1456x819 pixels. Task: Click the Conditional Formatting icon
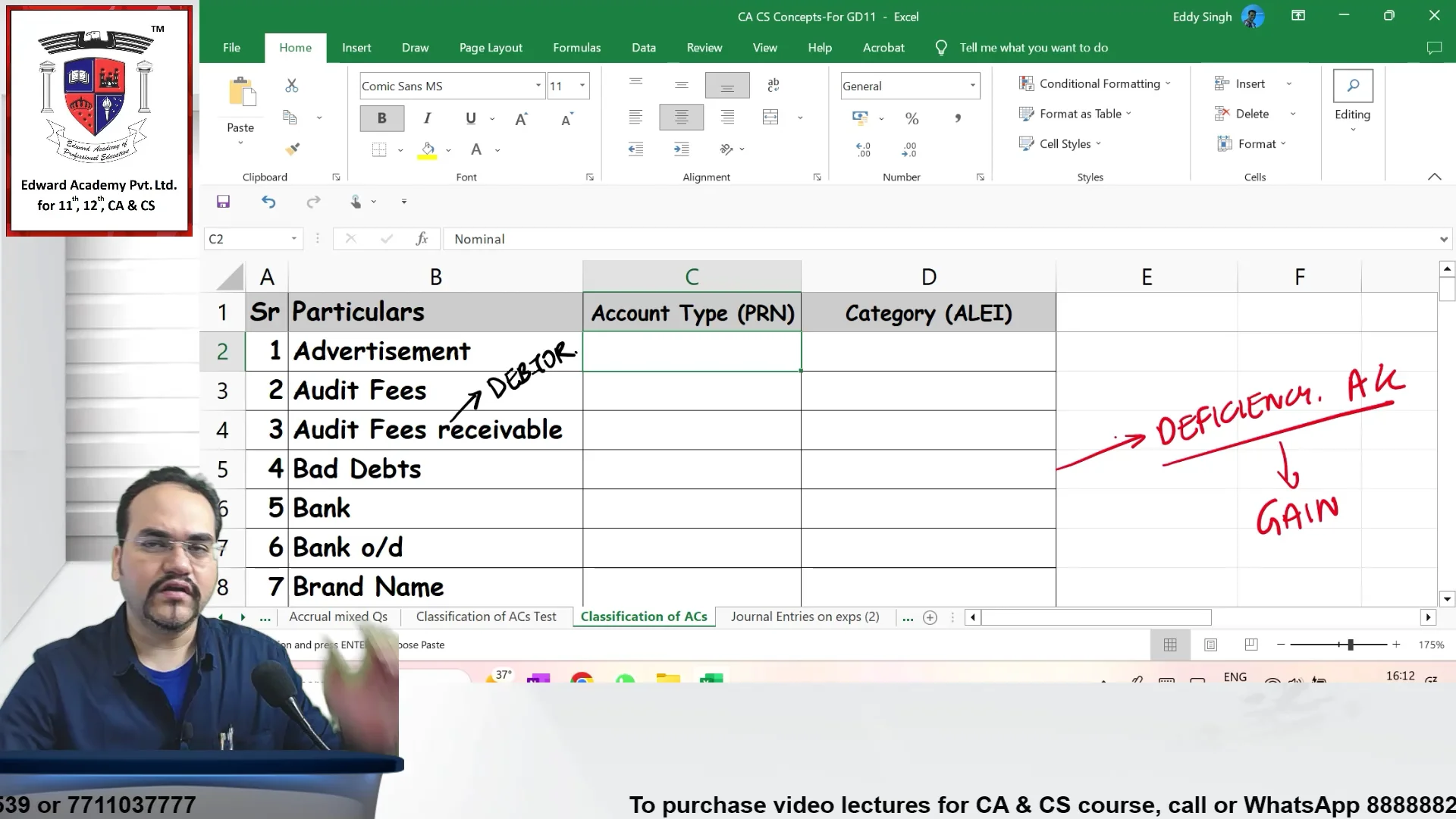click(x=1028, y=83)
